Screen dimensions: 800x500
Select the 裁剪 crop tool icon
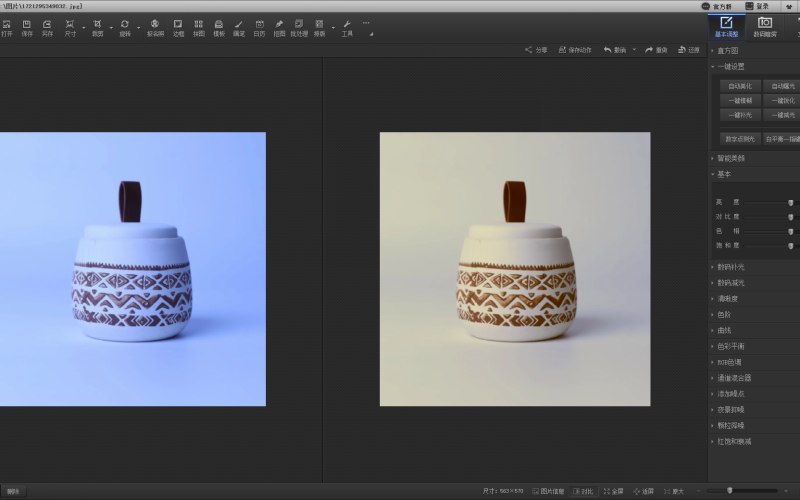point(97,28)
